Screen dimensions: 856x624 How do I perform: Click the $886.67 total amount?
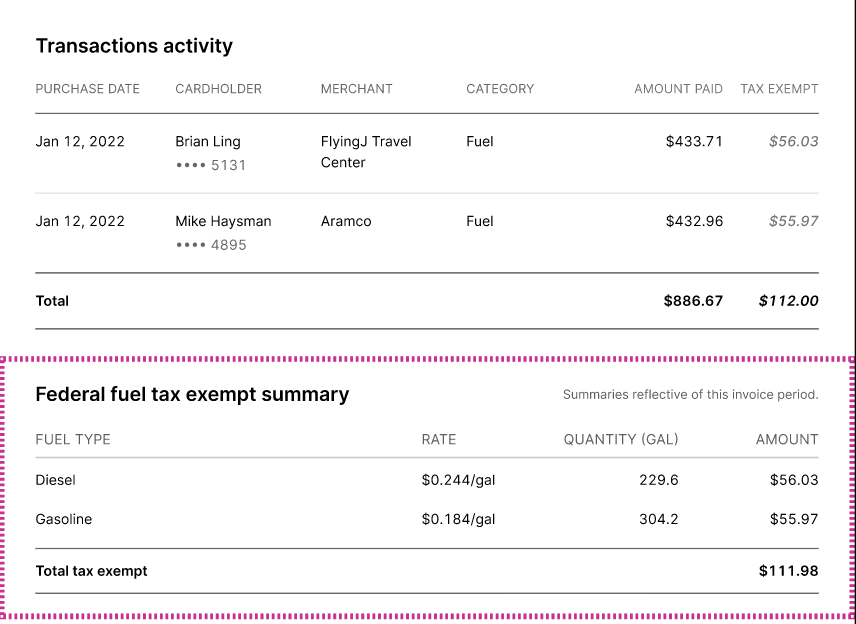pyautogui.click(x=693, y=301)
